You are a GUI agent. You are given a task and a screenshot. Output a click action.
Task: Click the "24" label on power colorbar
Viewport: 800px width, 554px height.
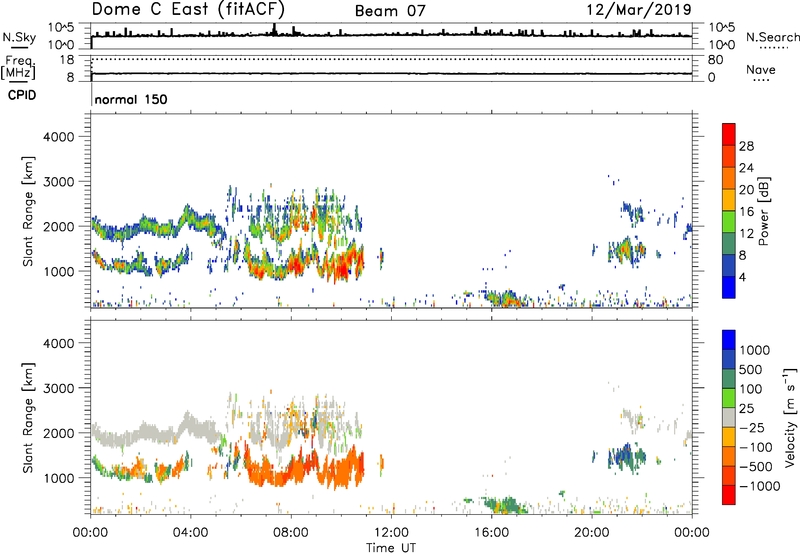pos(746,168)
